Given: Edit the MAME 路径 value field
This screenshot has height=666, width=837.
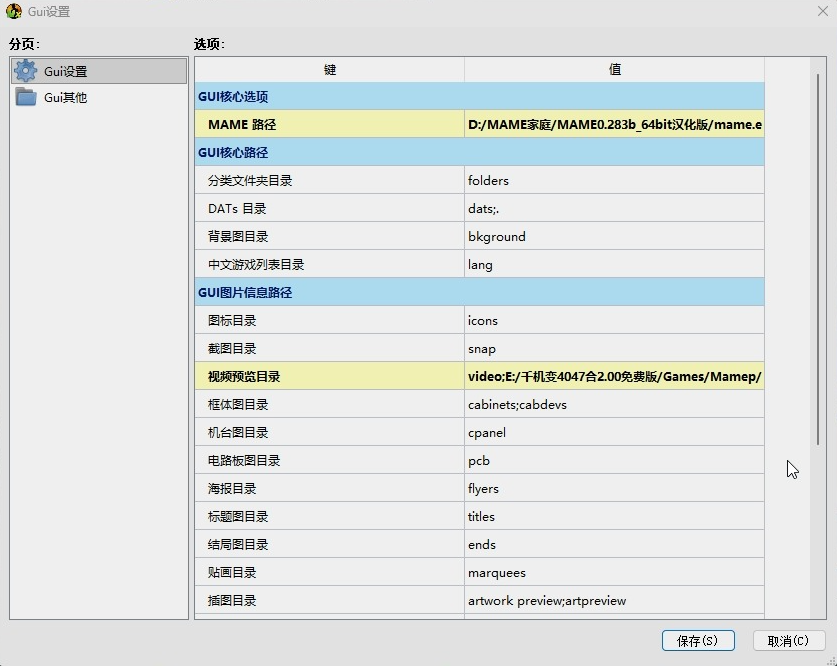Looking at the screenshot, I should (x=614, y=125).
